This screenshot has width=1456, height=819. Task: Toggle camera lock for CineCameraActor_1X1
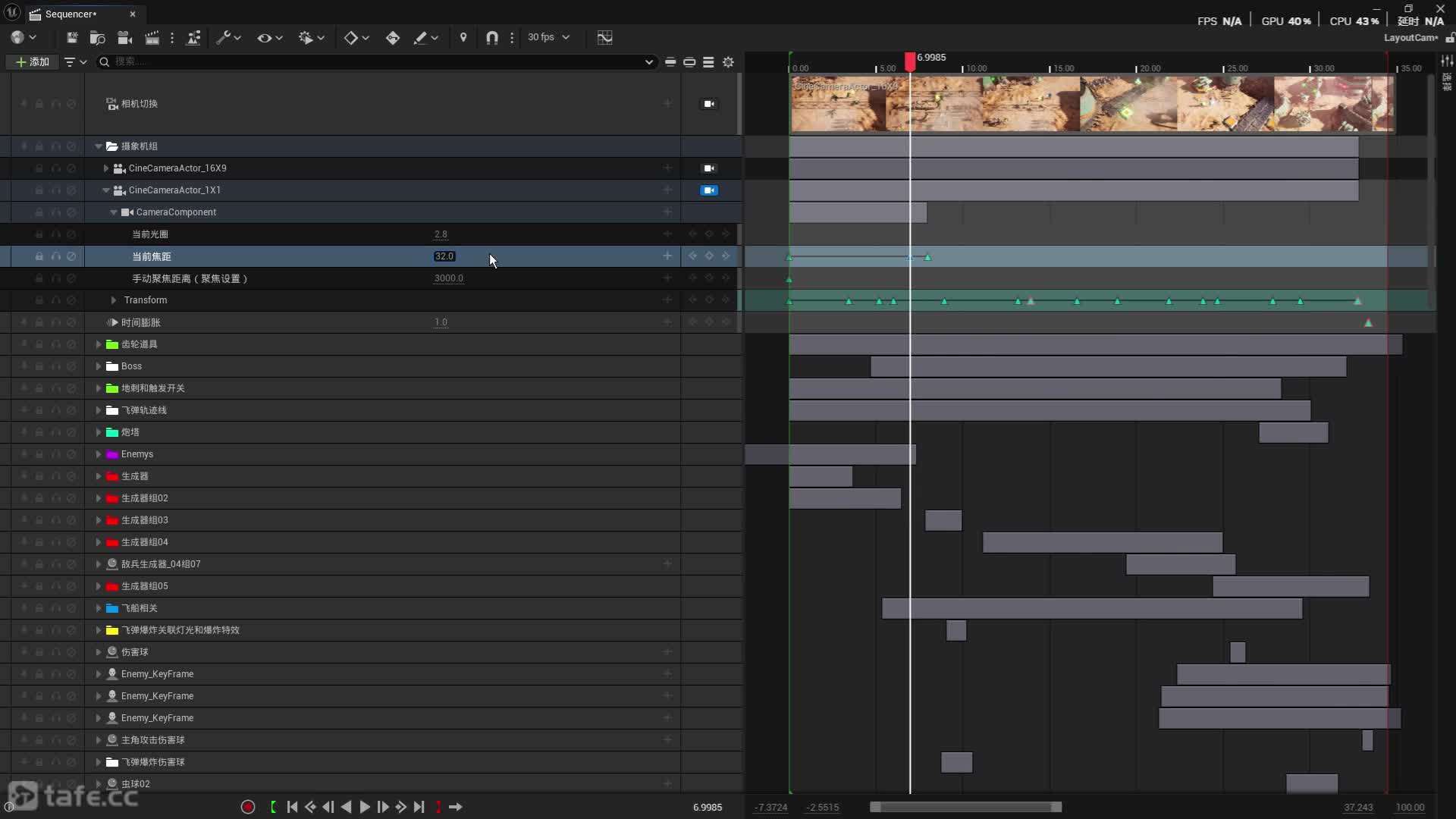[x=709, y=190]
